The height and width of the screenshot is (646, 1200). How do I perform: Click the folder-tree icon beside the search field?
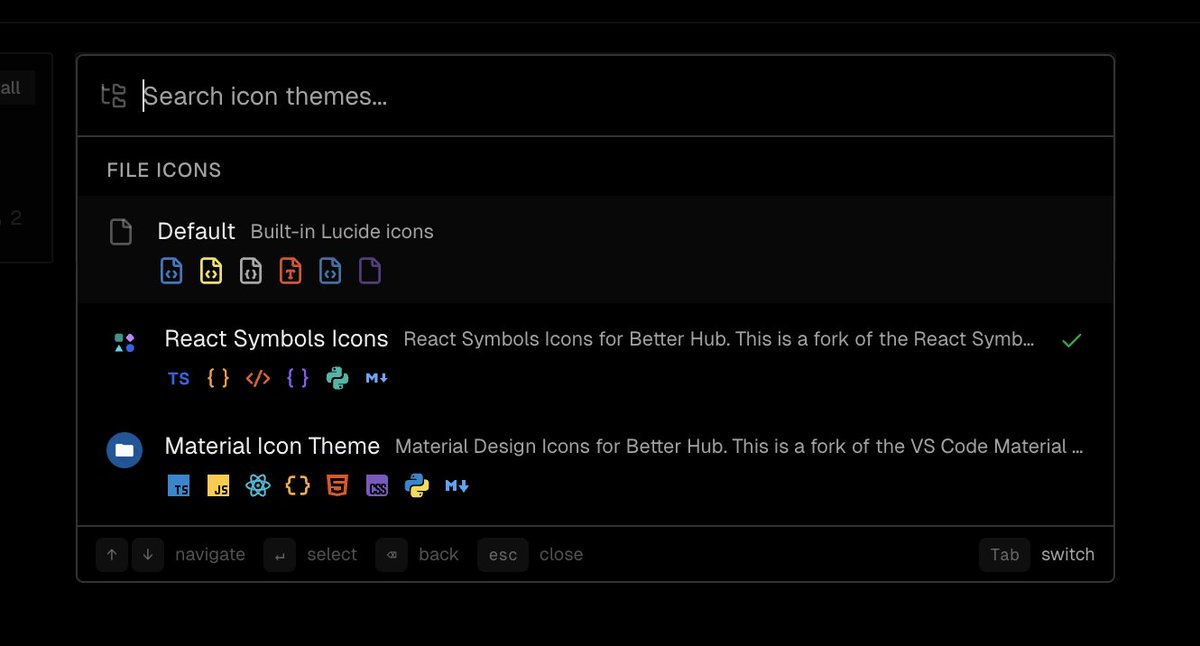click(114, 96)
